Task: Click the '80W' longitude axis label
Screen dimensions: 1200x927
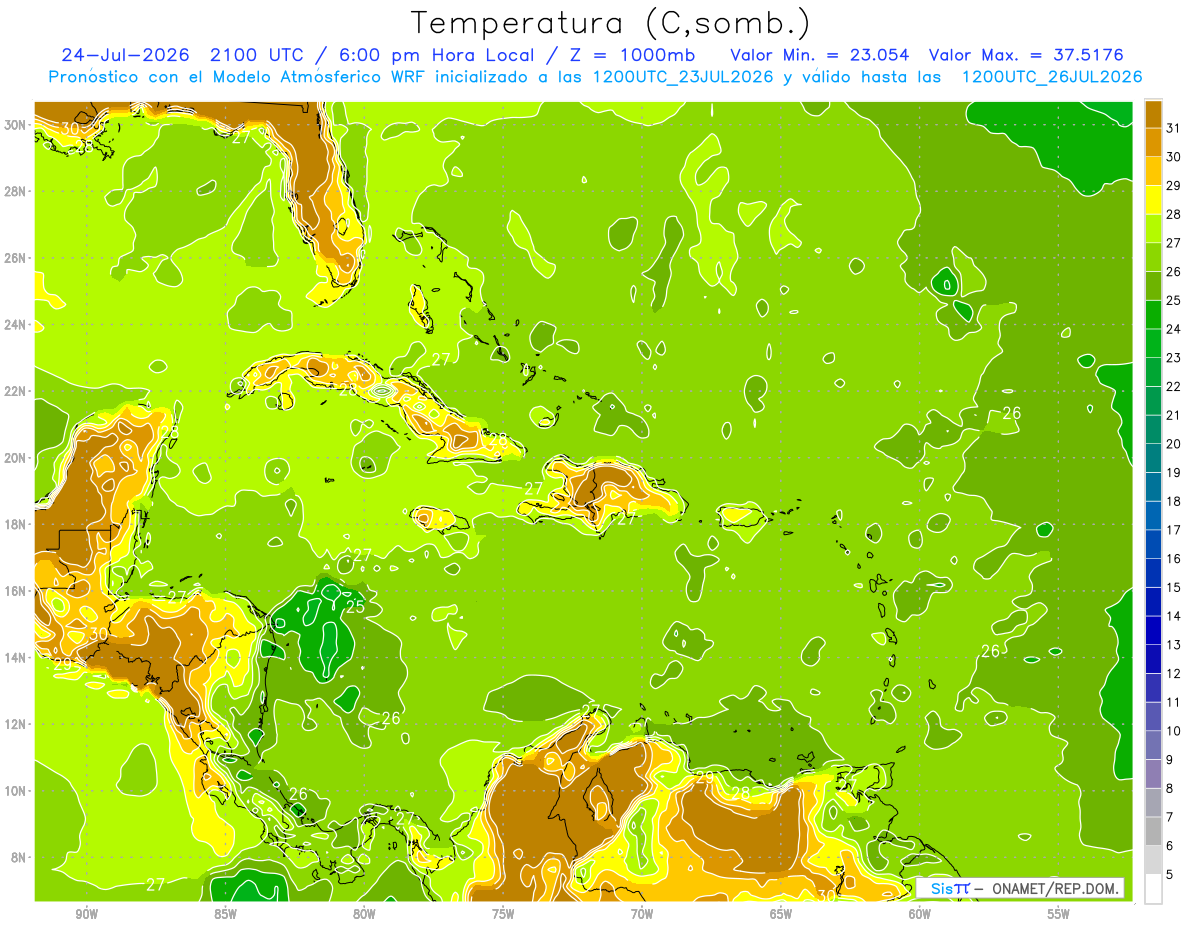Action: 364,914
